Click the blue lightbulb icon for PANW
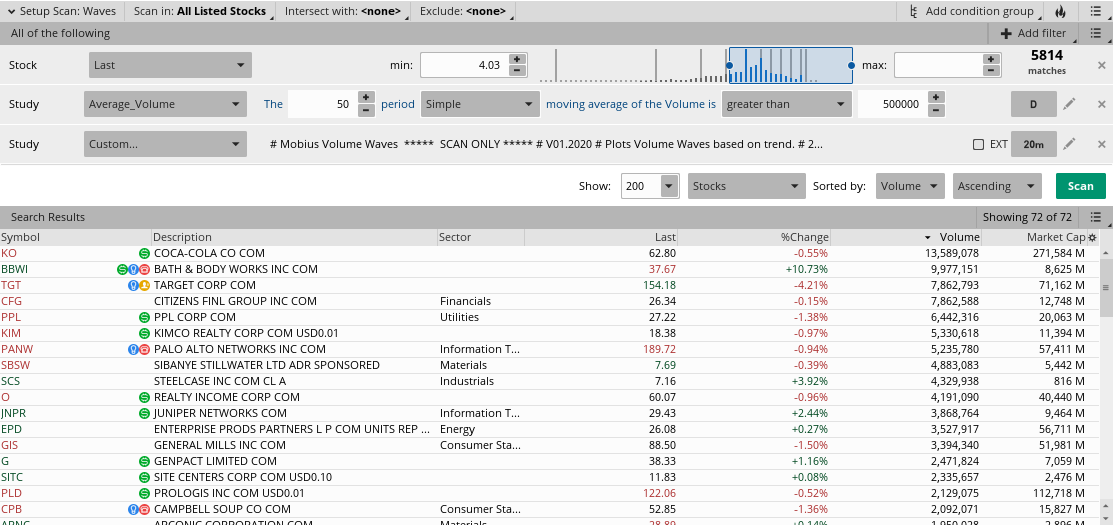This screenshot has height=525, width=1113. coord(133,349)
